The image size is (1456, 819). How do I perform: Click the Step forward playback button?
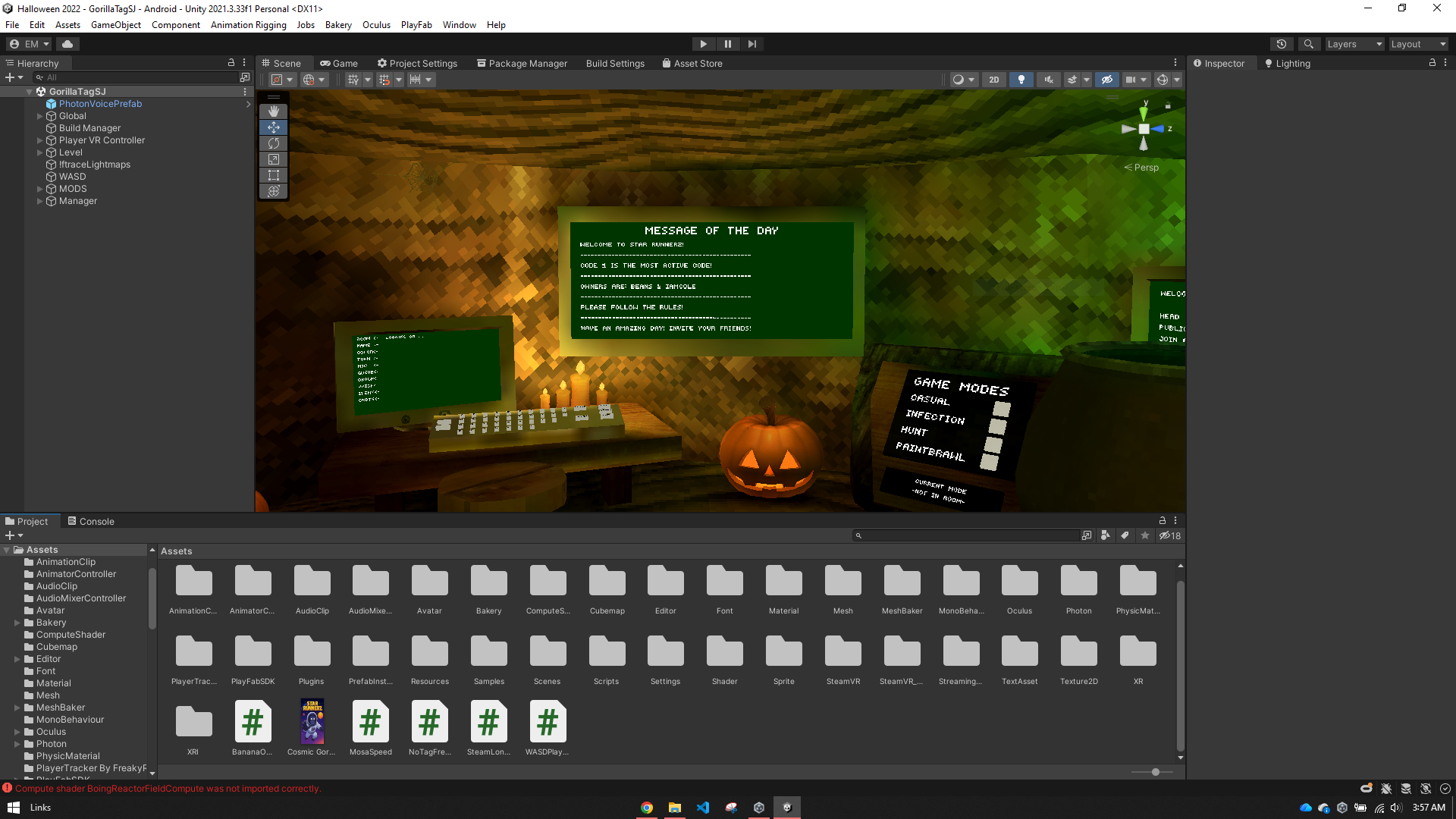click(x=752, y=44)
